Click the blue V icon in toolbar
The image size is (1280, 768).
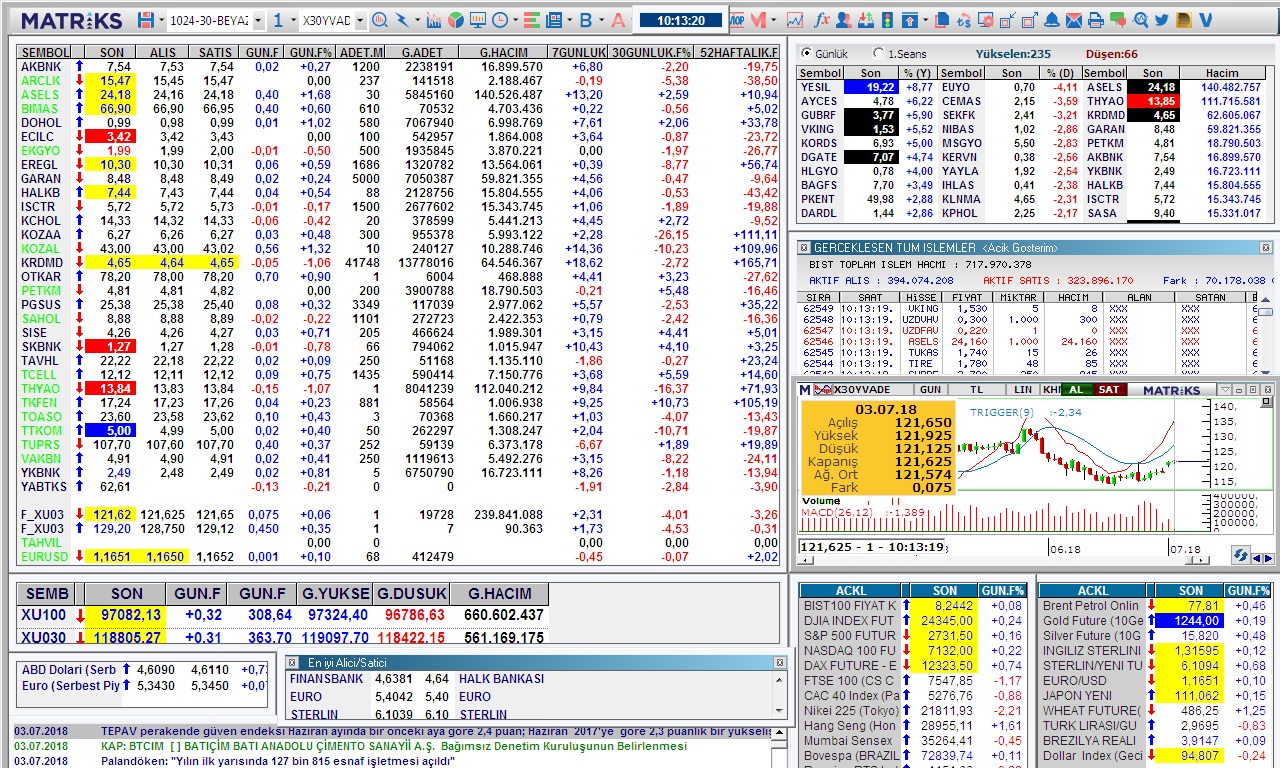[x=1205, y=20]
